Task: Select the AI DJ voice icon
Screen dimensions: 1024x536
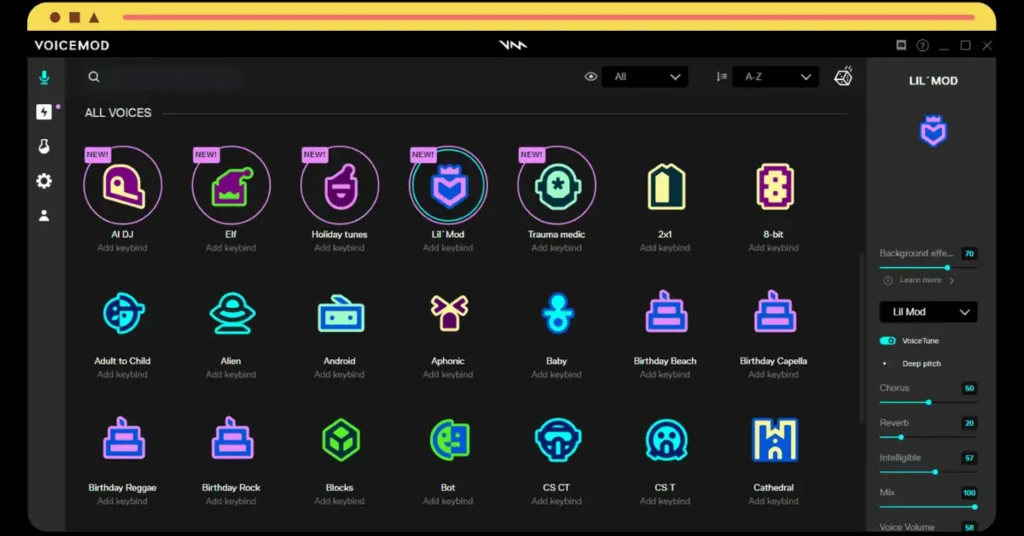Action: (x=123, y=185)
